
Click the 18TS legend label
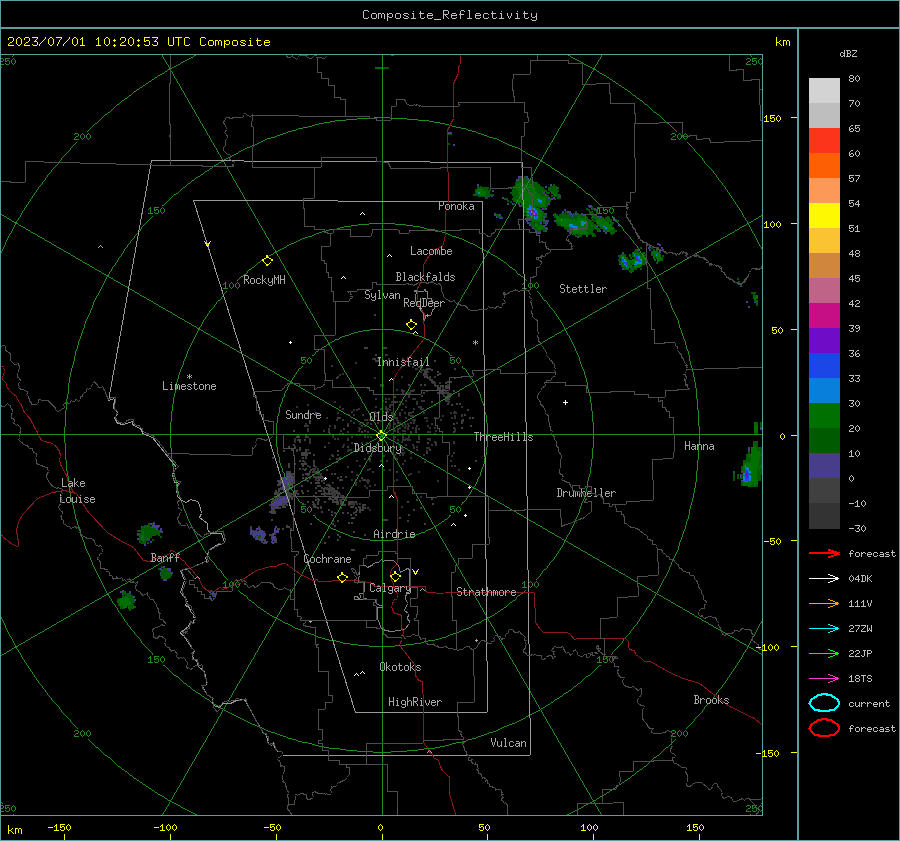(x=860, y=679)
